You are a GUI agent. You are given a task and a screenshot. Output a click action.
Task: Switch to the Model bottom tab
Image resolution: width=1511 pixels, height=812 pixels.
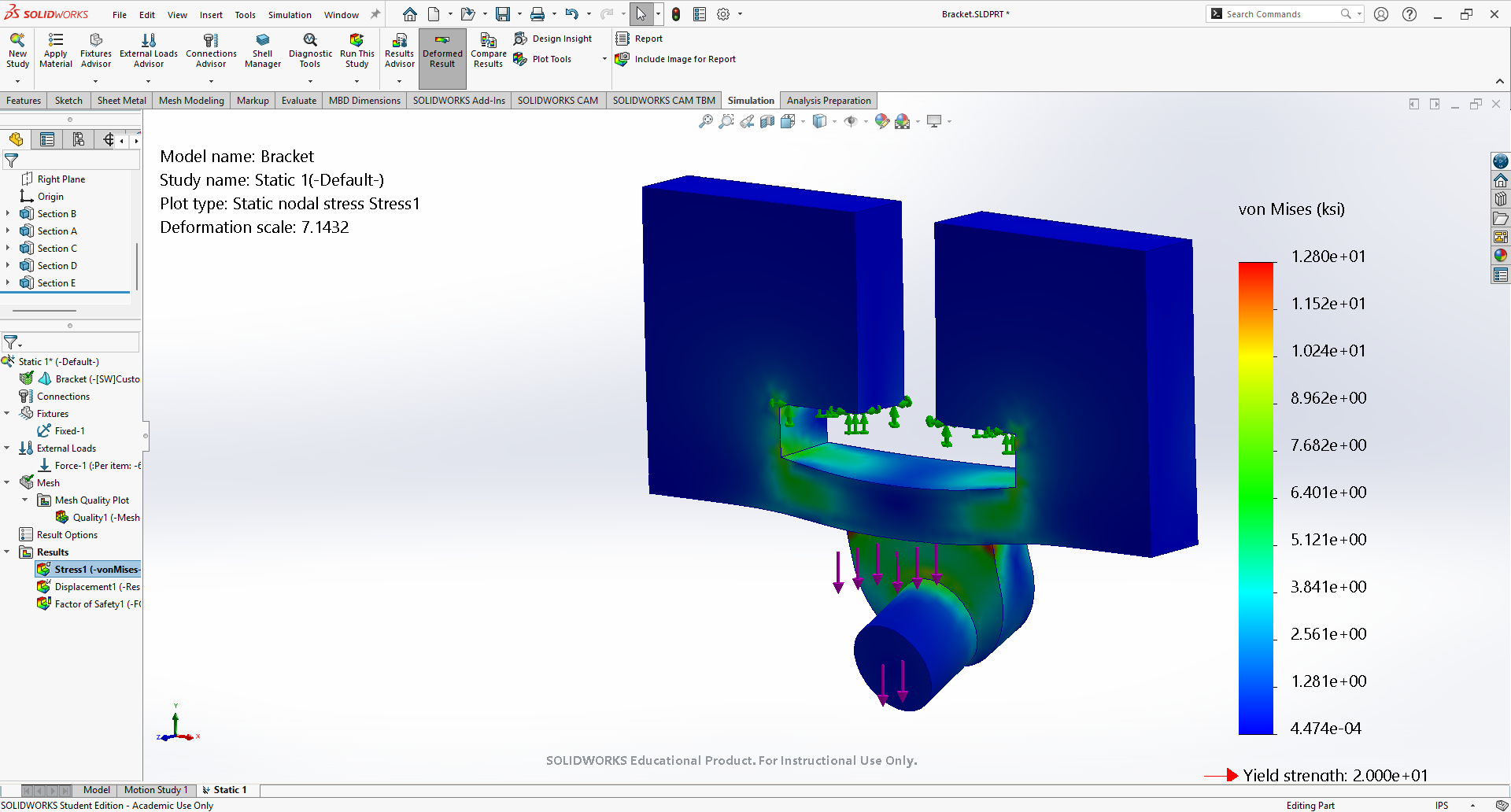(x=97, y=790)
